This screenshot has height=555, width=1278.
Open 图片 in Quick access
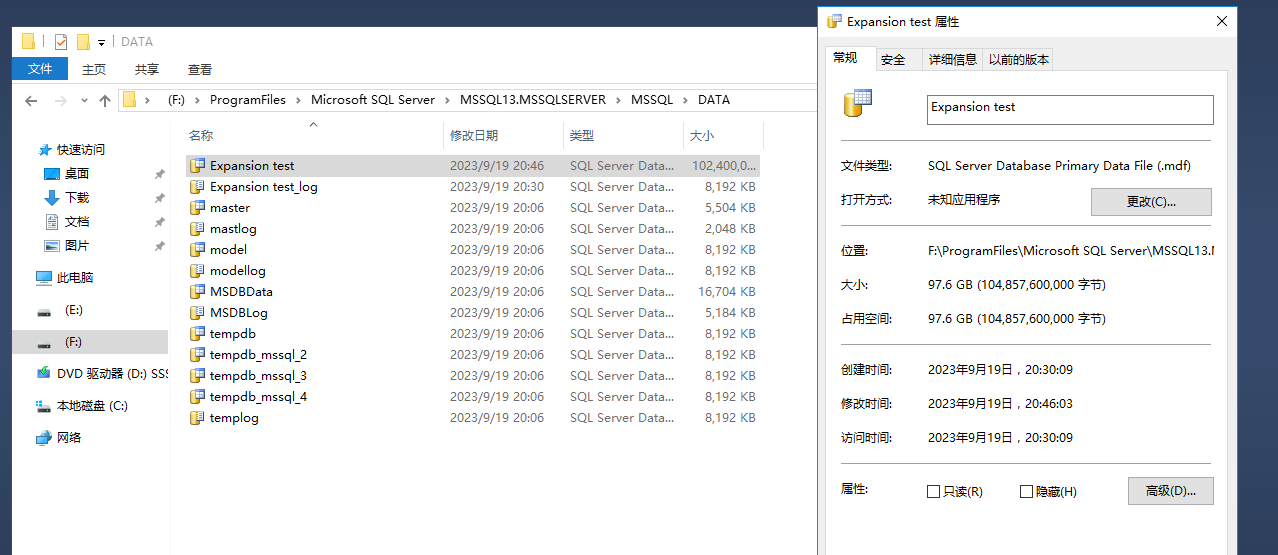(77, 246)
